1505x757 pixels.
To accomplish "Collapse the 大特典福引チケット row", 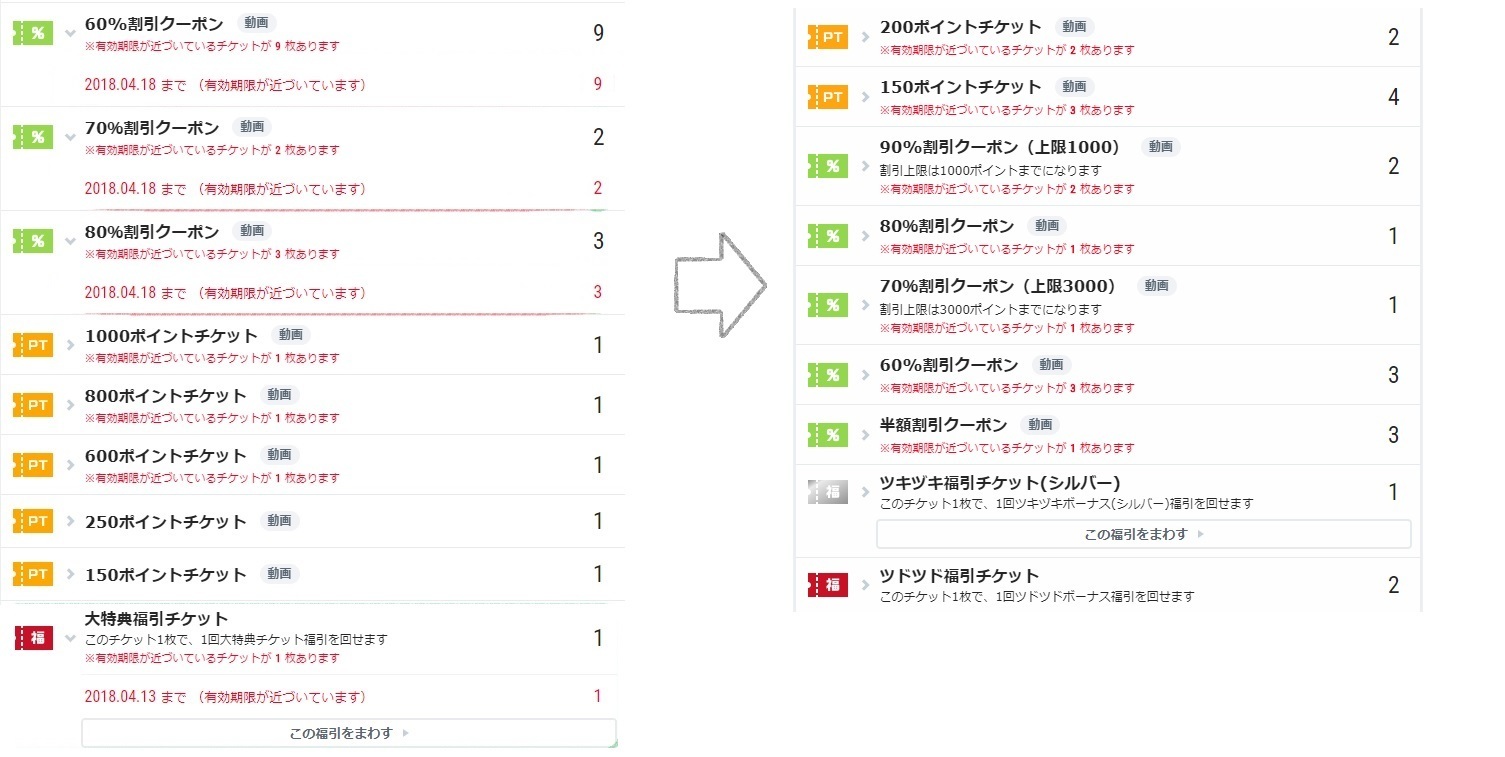I will coord(70,638).
